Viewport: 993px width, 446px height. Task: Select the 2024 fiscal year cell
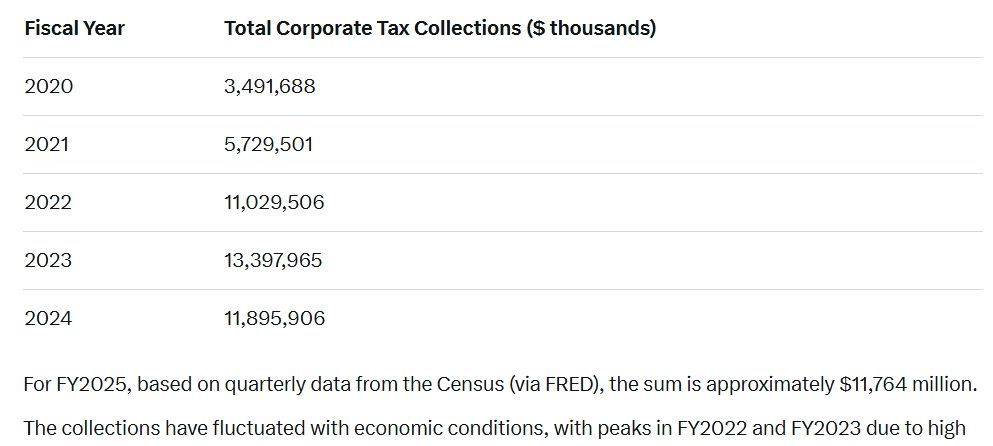click(48, 318)
